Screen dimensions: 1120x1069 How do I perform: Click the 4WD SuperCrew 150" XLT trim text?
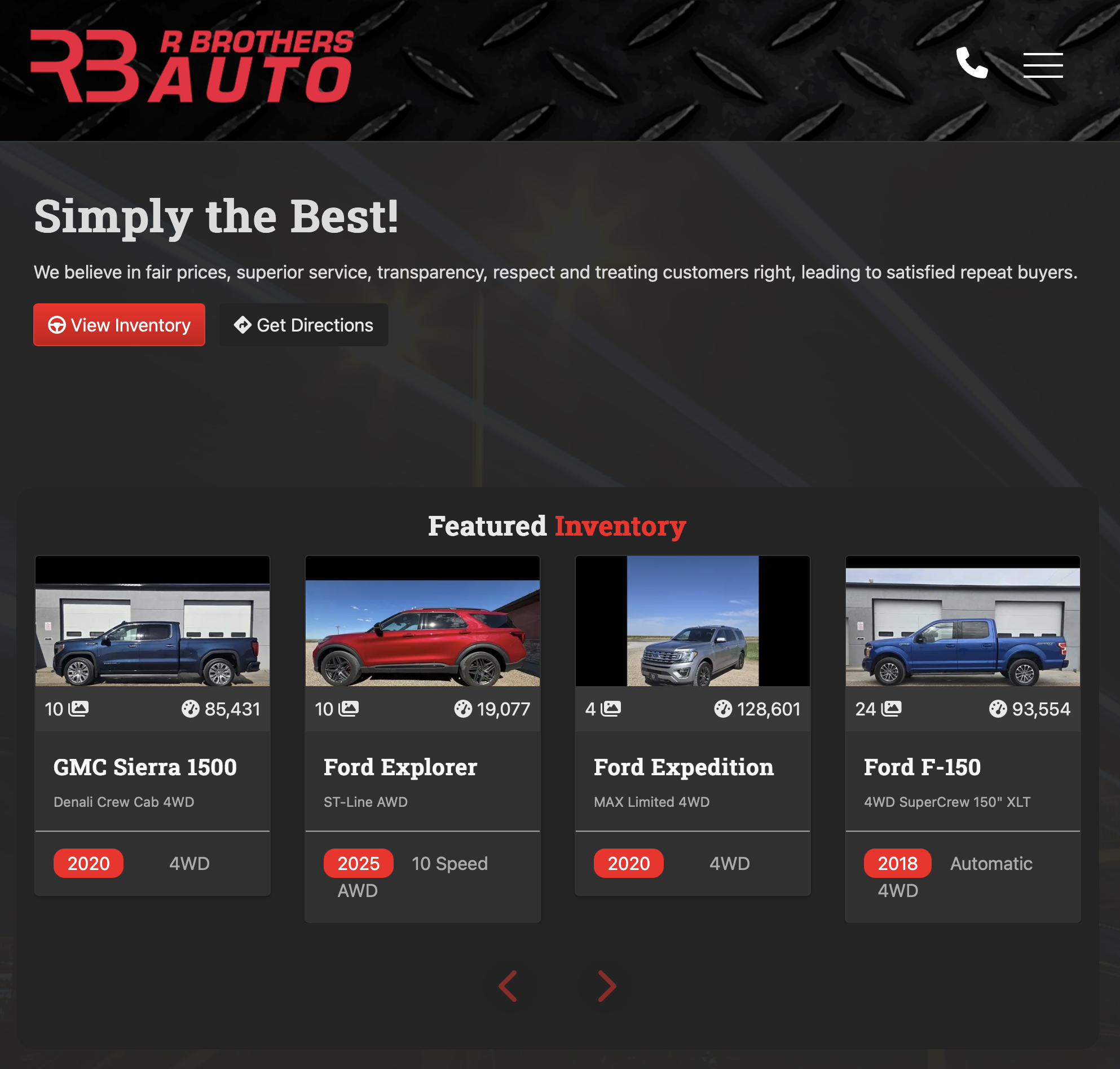[947, 802]
